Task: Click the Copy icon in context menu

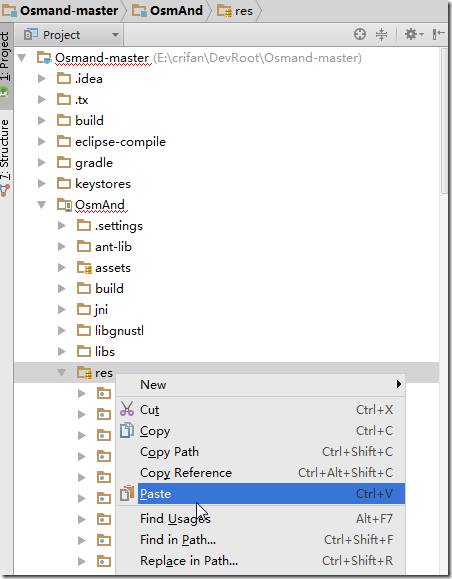Action: (x=127, y=430)
